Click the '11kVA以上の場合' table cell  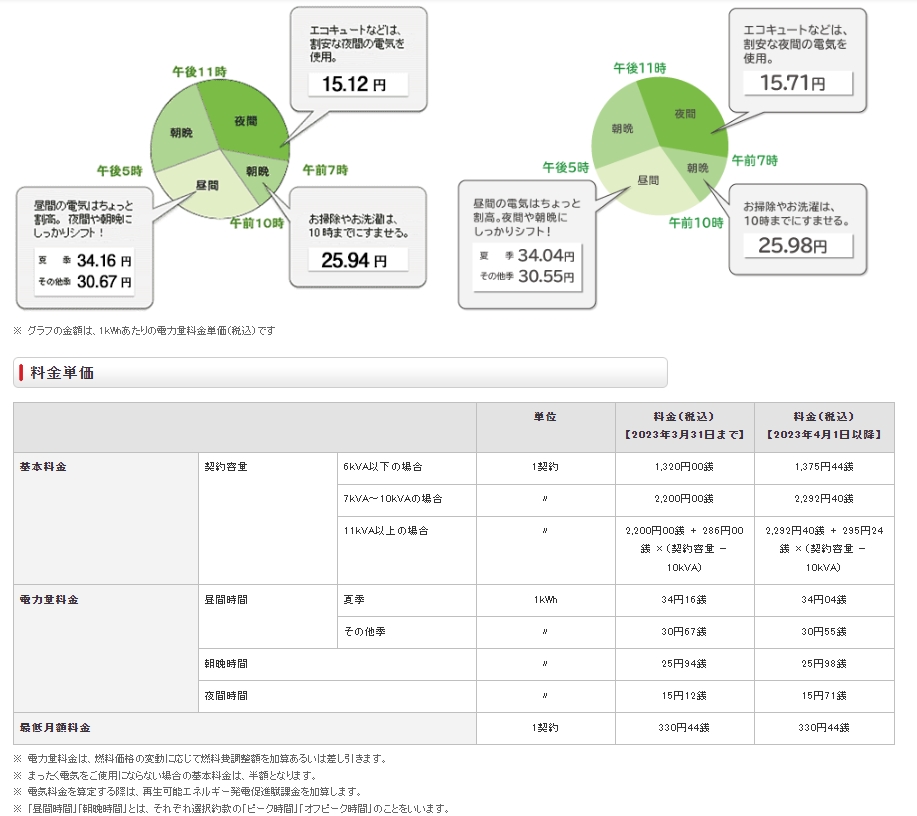[406, 550]
